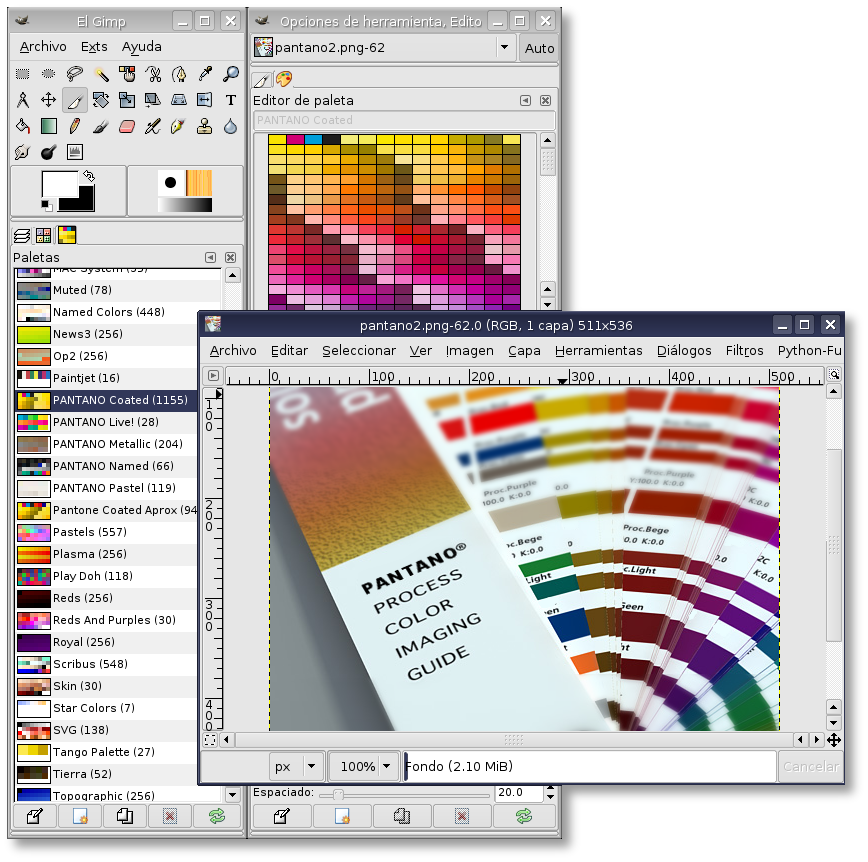Select the Zoom magnifier tool
The width and height of the screenshot is (868, 862).
pos(231,74)
